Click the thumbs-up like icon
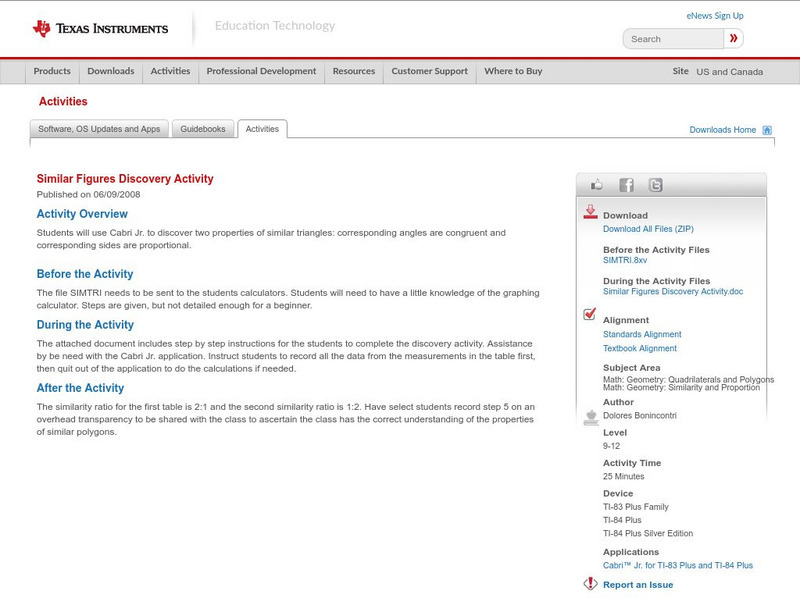800x598 pixels. pos(596,185)
